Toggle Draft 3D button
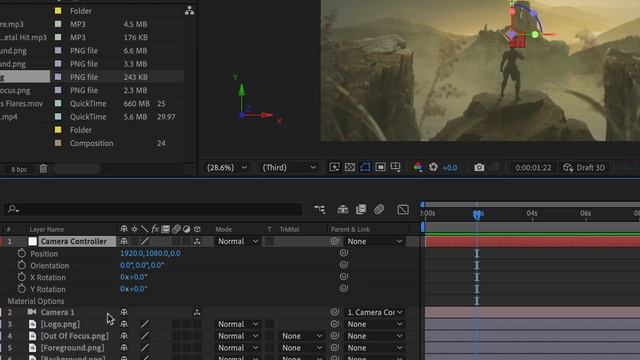 tap(584, 167)
